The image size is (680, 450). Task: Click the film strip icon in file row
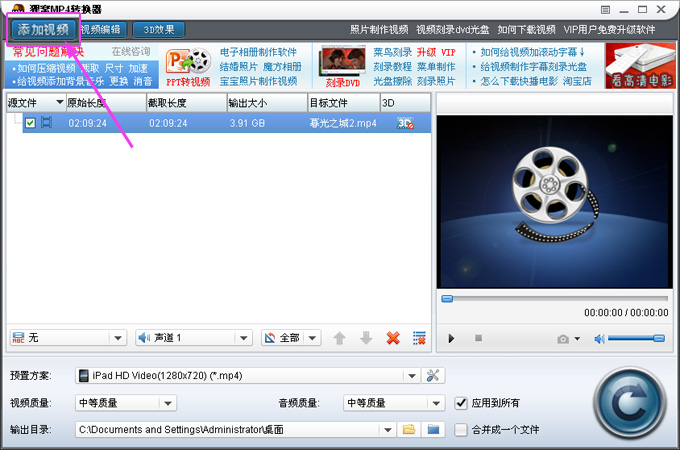click(x=46, y=123)
